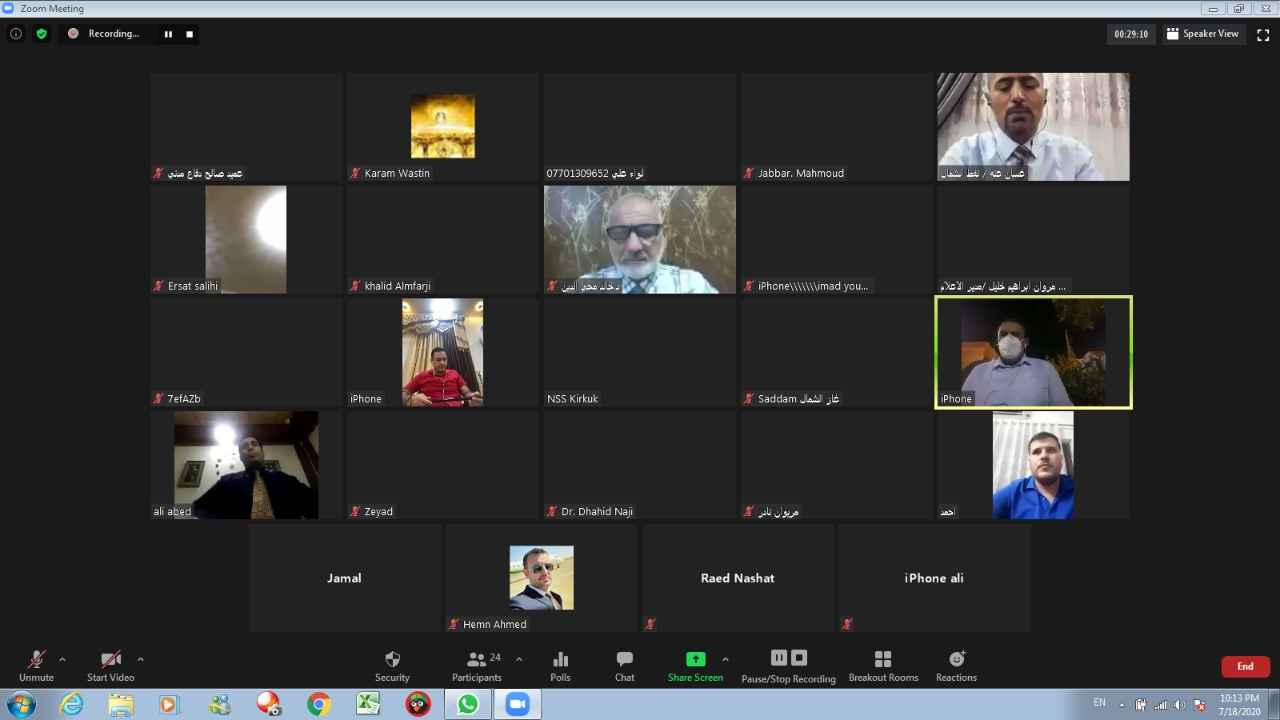Screen dimensions: 1280x720
Task: Enter full screen mode
Action: pyautogui.click(x=1263, y=34)
